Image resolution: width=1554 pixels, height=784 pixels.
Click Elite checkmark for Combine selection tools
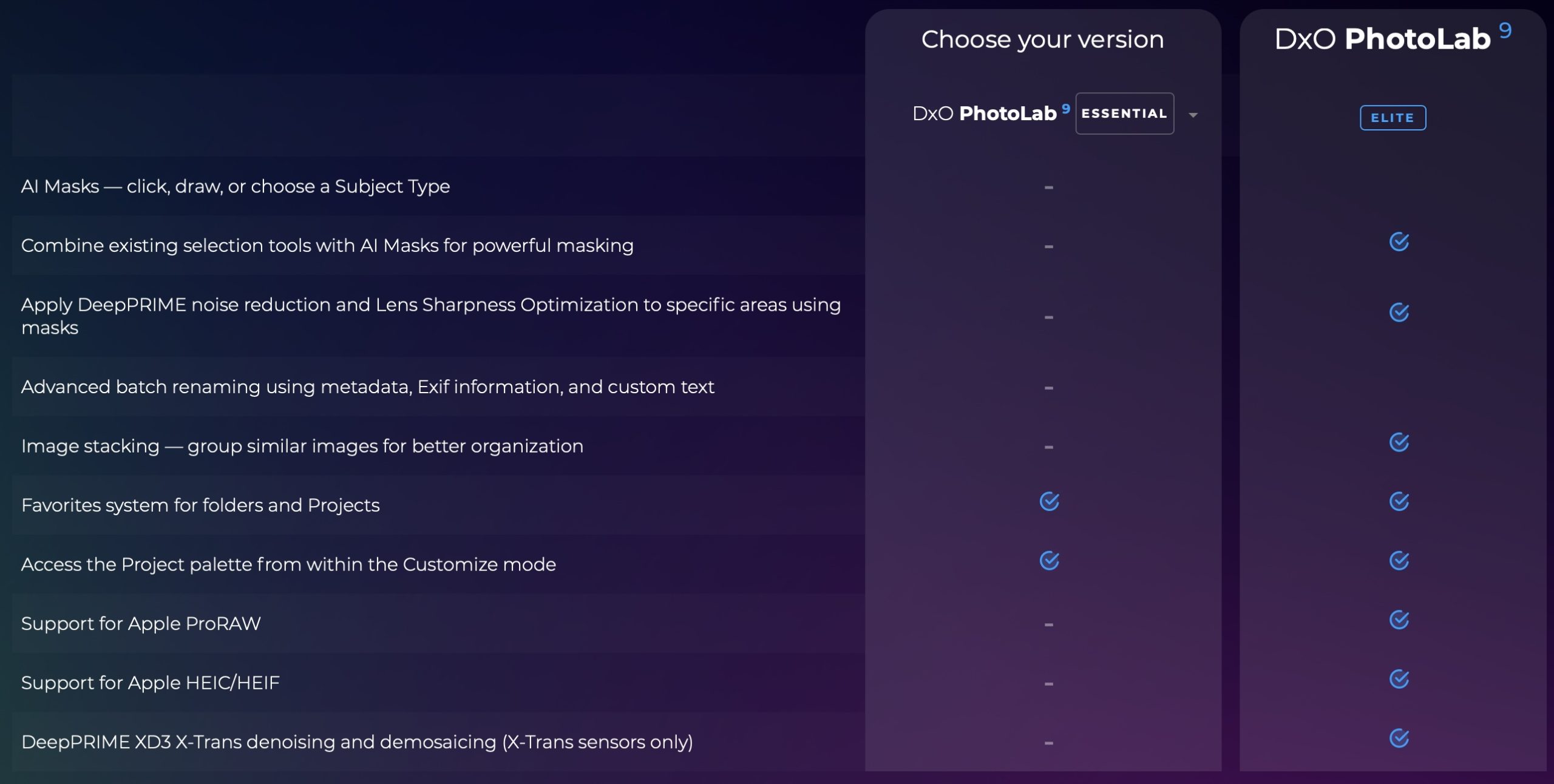click(x=1399, y=242)
